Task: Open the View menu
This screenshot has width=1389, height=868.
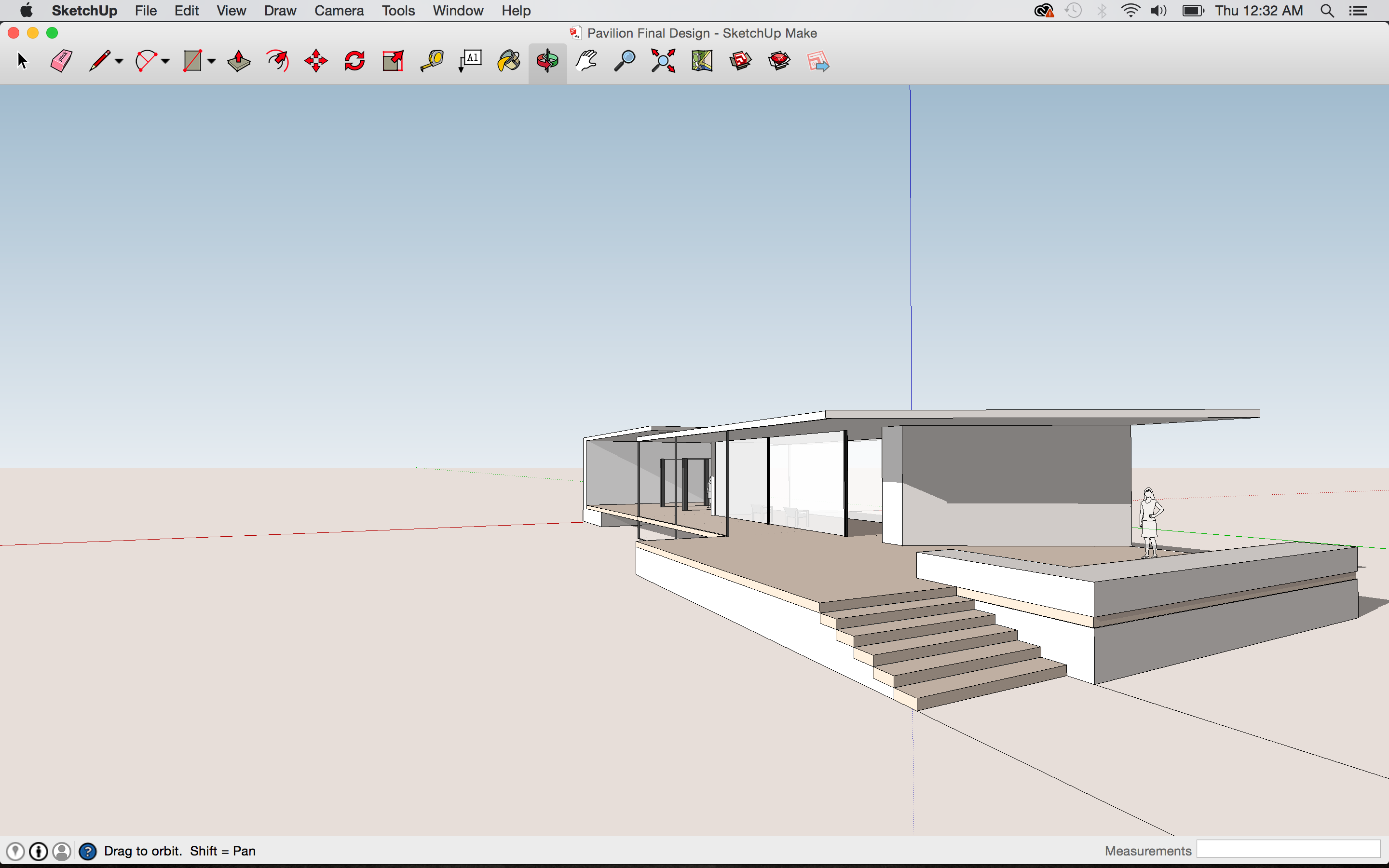Action: [231, 10]
